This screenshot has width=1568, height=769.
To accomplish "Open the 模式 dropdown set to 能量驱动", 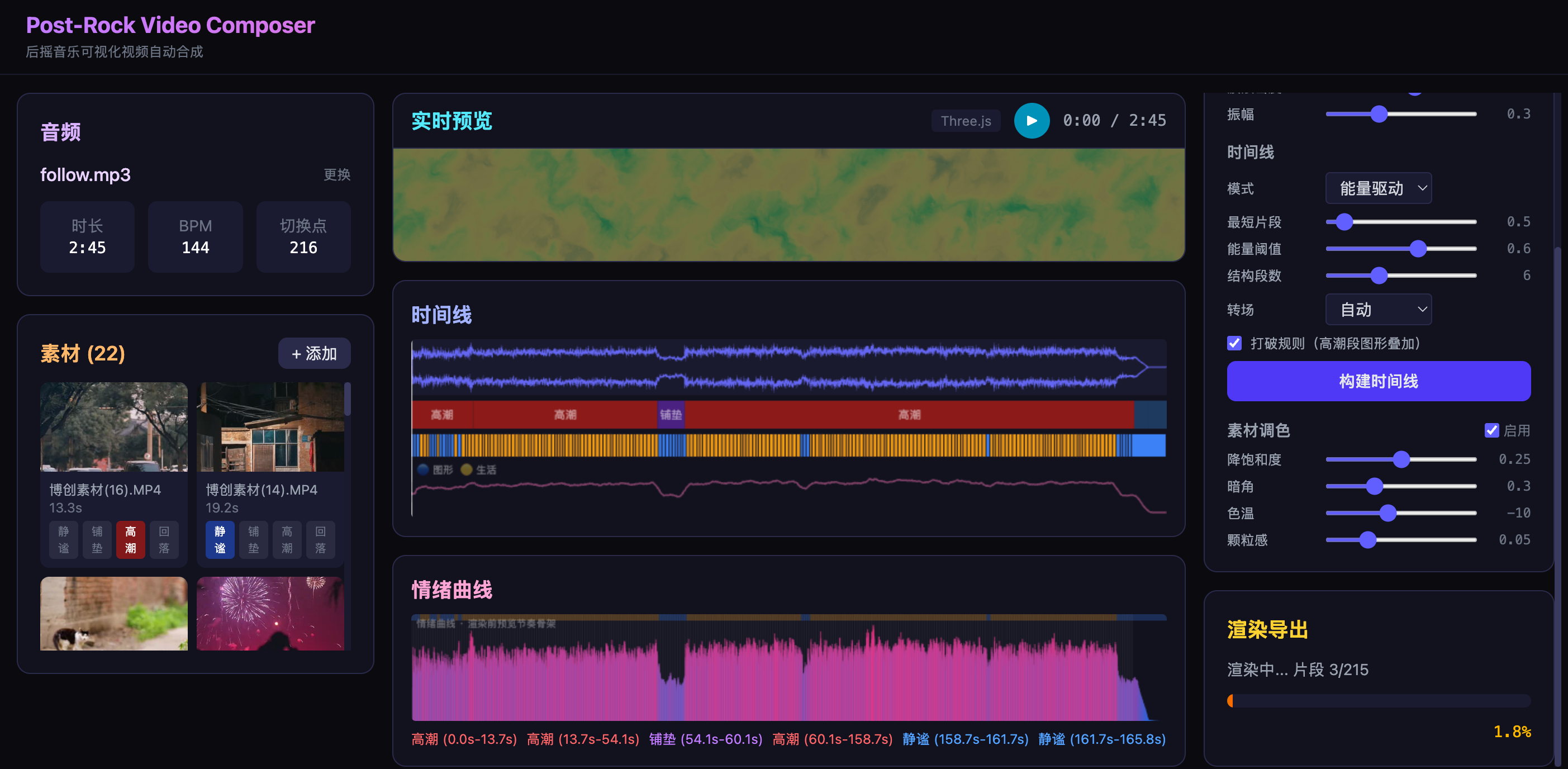I will (x=1378, y=188).
